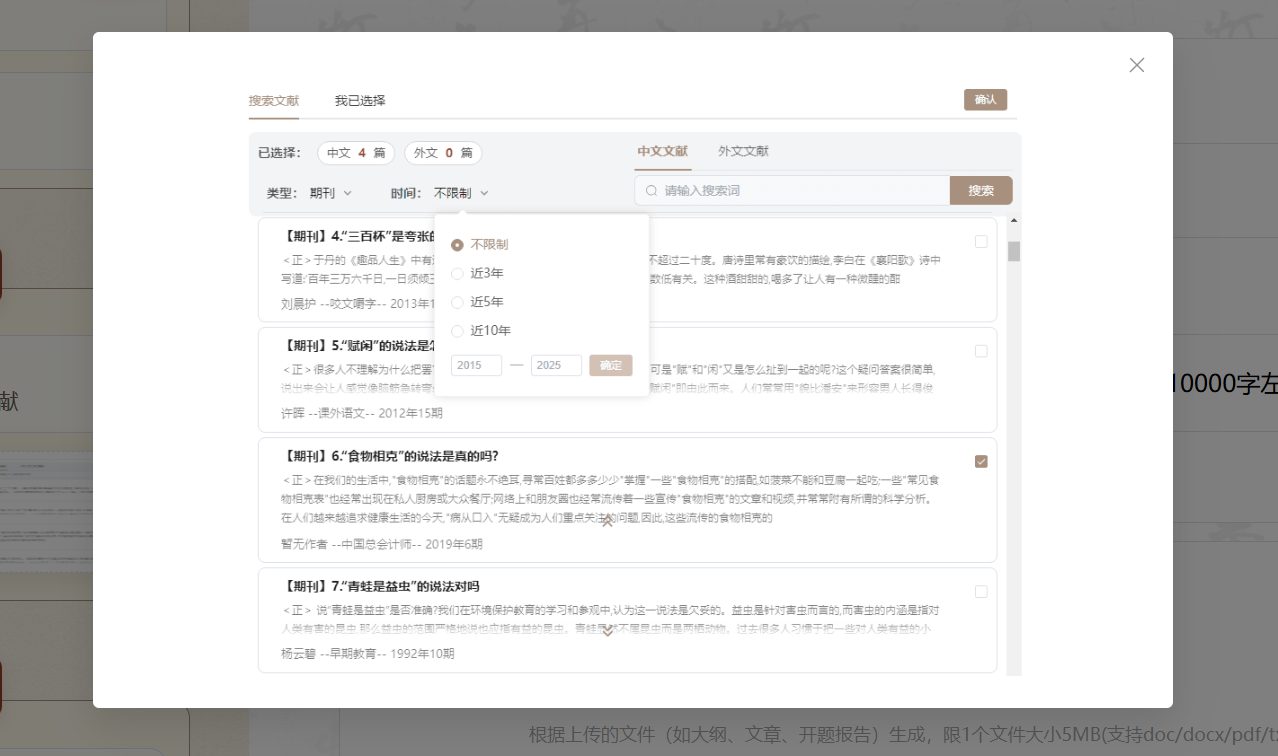This screenshot has width=1278, height=756.
Task: Click the 搜索 button
Action: (x=981, y=190)
